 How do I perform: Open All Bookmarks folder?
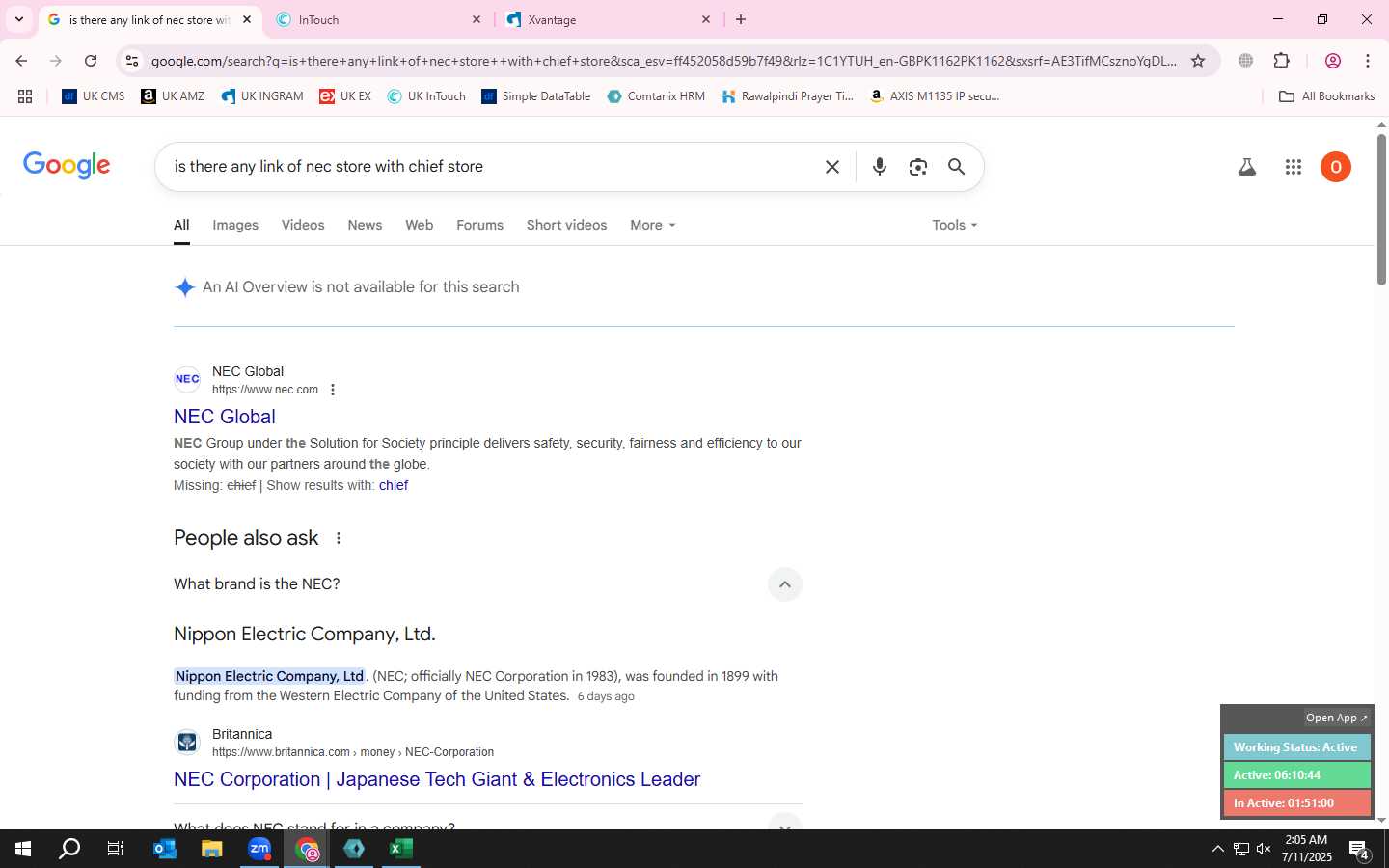click(1326, 96)
